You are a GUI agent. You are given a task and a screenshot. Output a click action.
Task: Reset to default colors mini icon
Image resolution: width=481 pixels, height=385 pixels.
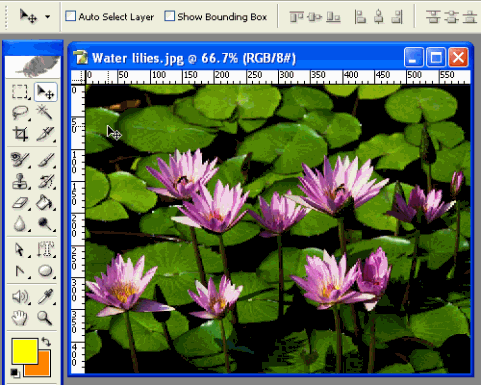point(15,372)
